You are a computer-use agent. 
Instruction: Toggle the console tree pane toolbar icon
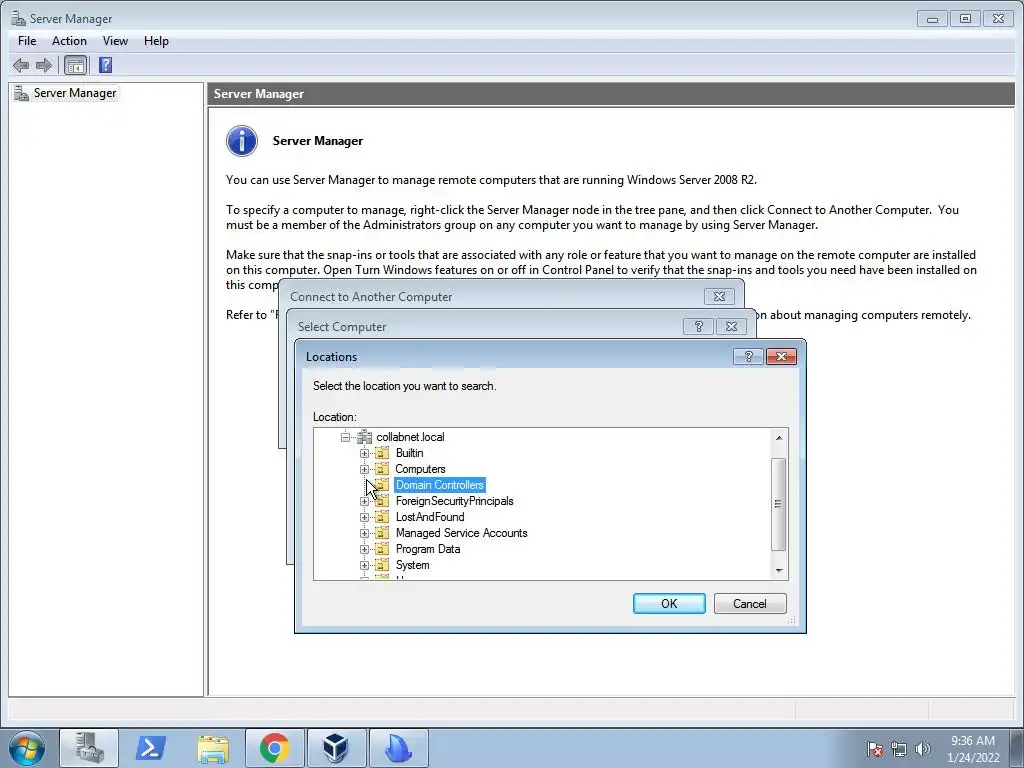pyautogui.click(x=75, y=65)
